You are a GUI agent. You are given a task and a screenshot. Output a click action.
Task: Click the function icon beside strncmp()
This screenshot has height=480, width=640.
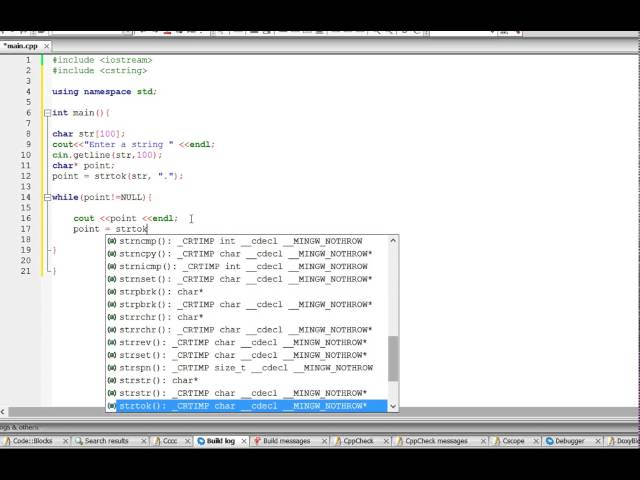[111, 241]
